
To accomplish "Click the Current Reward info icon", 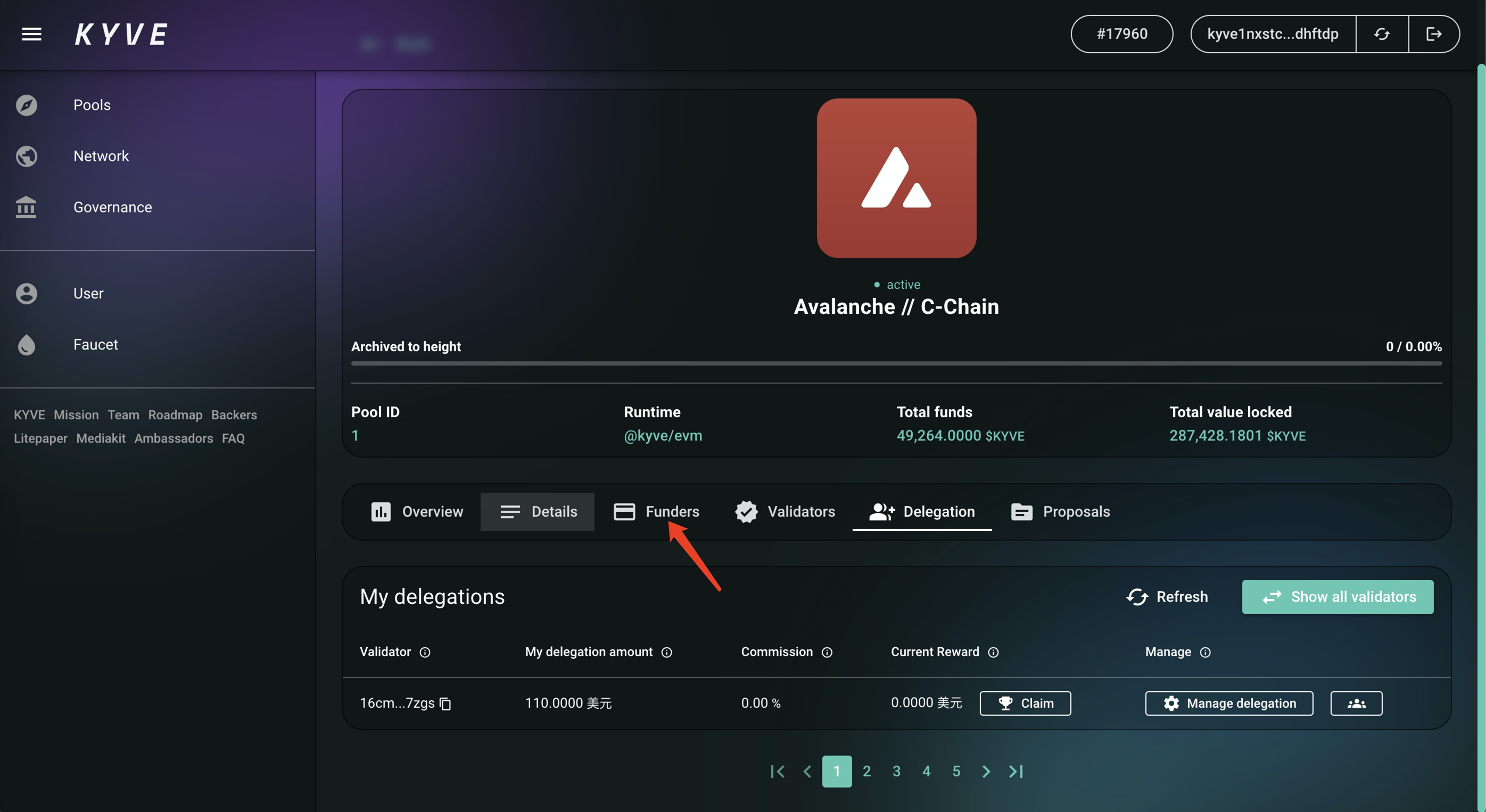I will tap(993, 652).
